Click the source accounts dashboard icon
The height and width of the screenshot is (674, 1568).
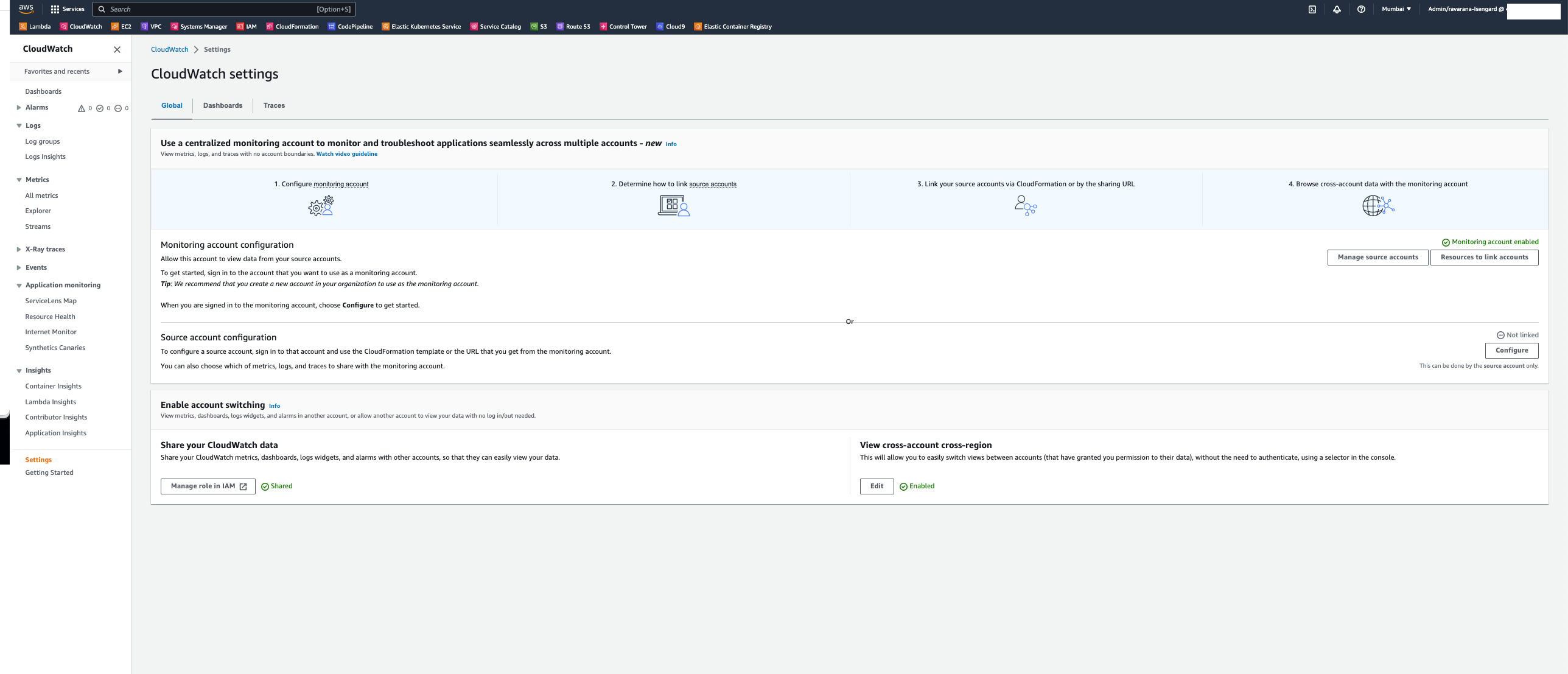pyautogui.click(x=673, y=206)
